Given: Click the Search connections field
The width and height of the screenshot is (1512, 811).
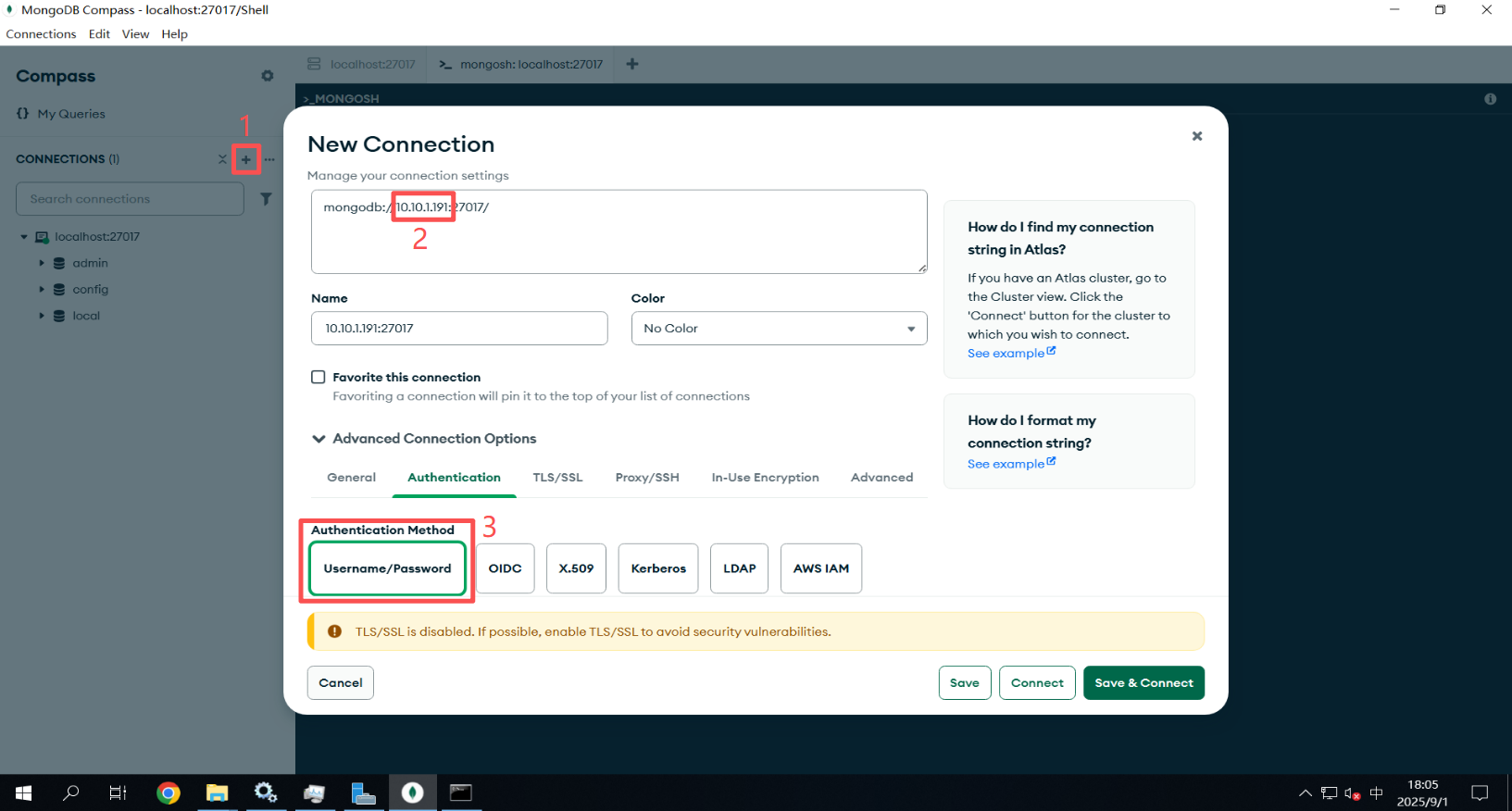Looking at the screenshot, I should point(130,199).
